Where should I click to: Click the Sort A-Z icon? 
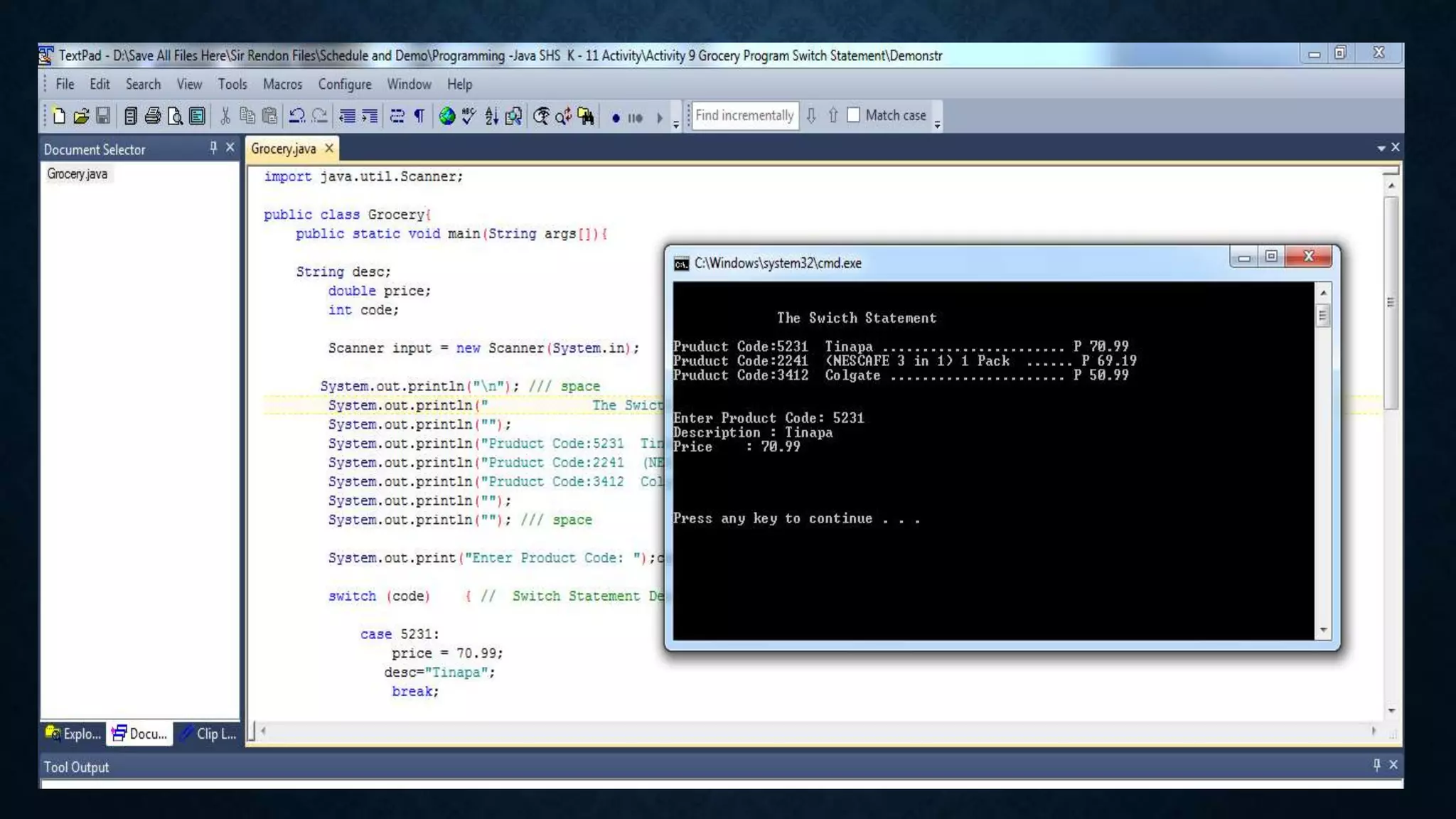[491, 116]
